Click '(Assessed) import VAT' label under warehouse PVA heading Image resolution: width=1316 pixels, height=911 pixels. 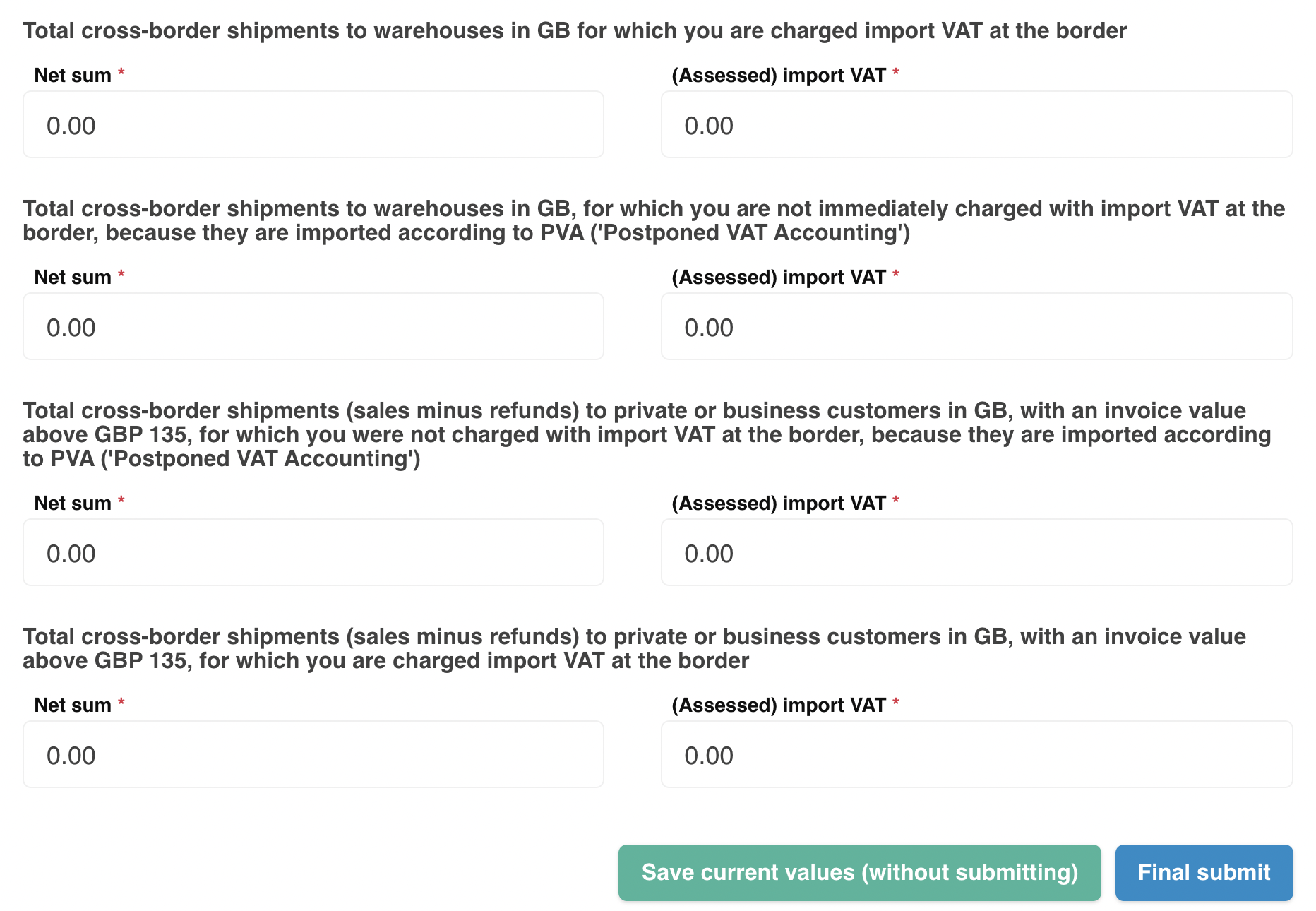[x=778, y=277]
